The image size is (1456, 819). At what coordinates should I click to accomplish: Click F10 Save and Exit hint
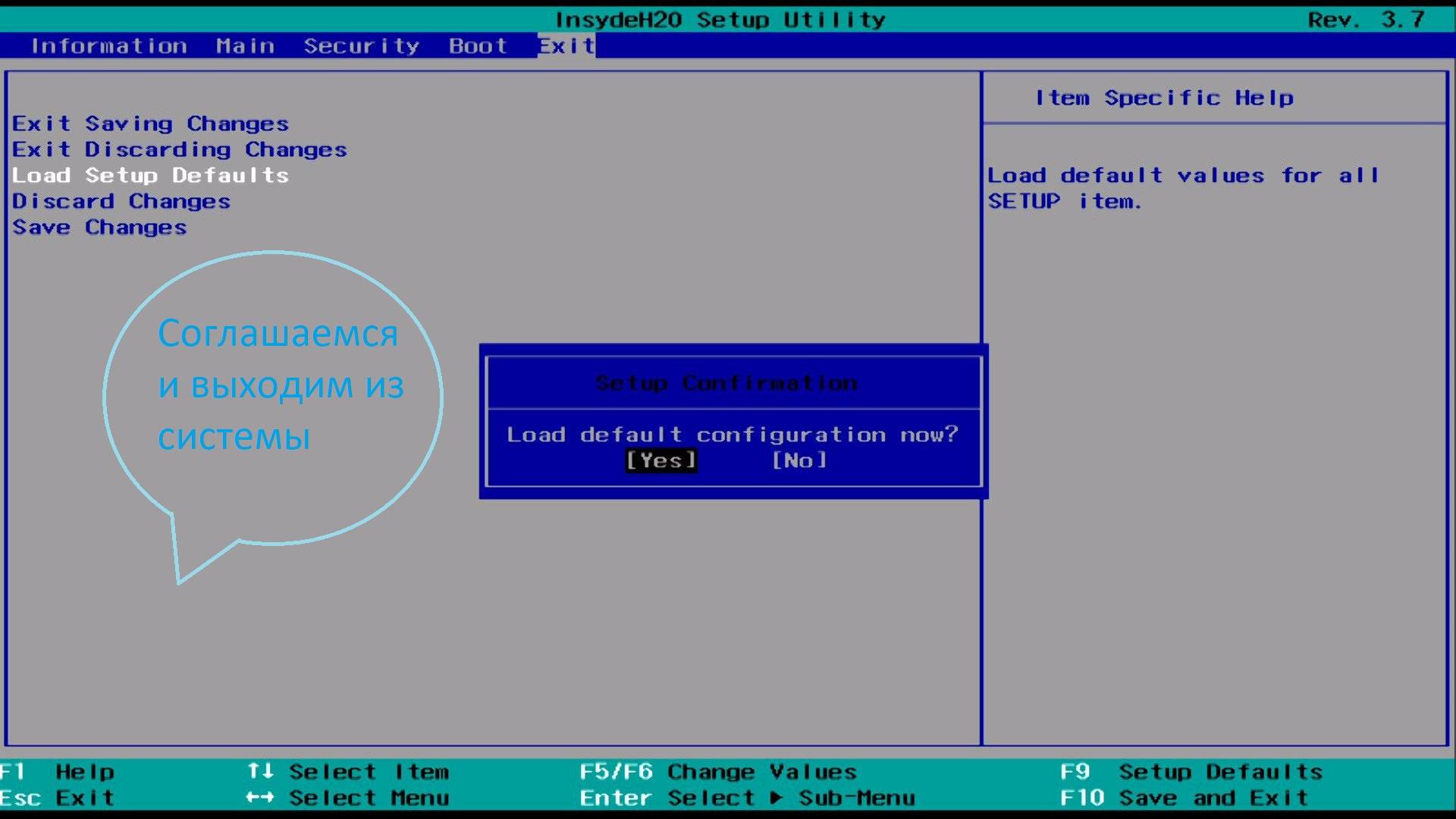coord(1183,798)
